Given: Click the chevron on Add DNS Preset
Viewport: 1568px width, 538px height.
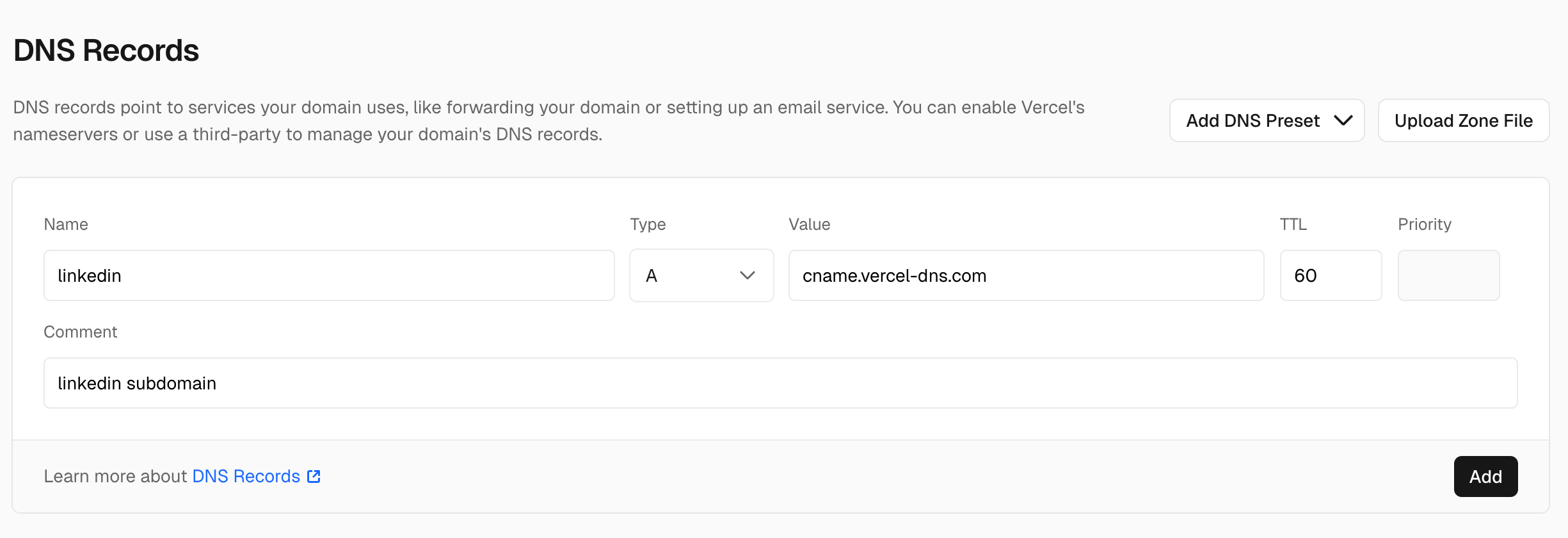Looking at the screenshot, I should [x=1345, y=120].
